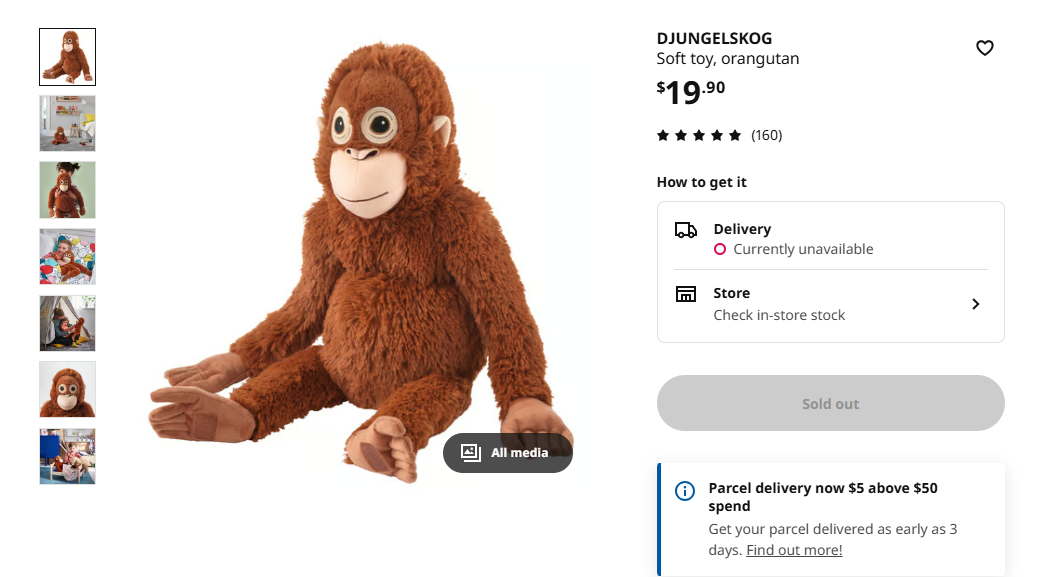Viewport: 1045px width, 577px height.
Task: Add DJUNGELSKOG to favorites with heart icon
Action: click(x=985, y=48)
